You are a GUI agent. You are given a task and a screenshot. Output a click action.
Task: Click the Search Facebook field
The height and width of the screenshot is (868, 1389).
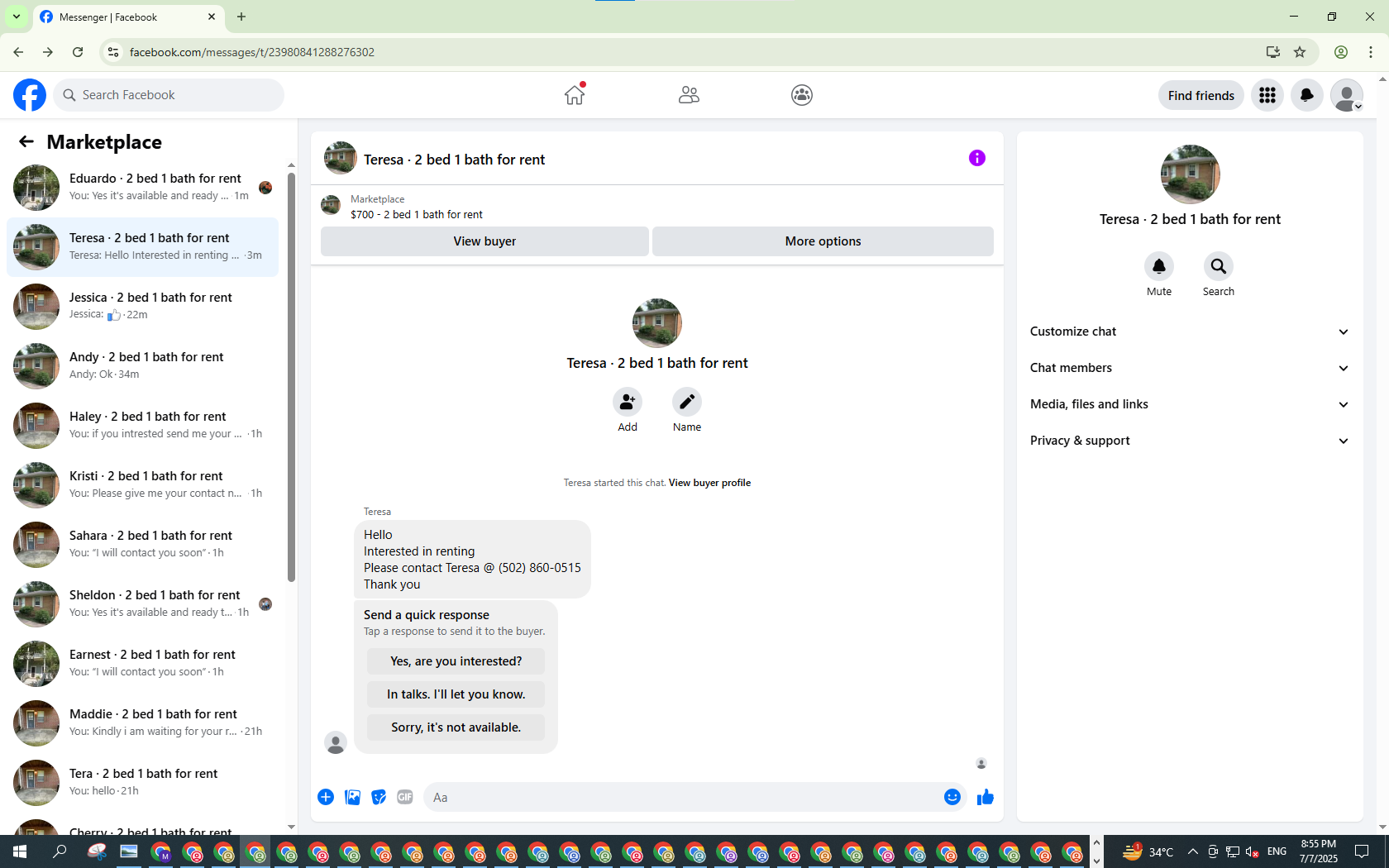(x=169, y=95)
